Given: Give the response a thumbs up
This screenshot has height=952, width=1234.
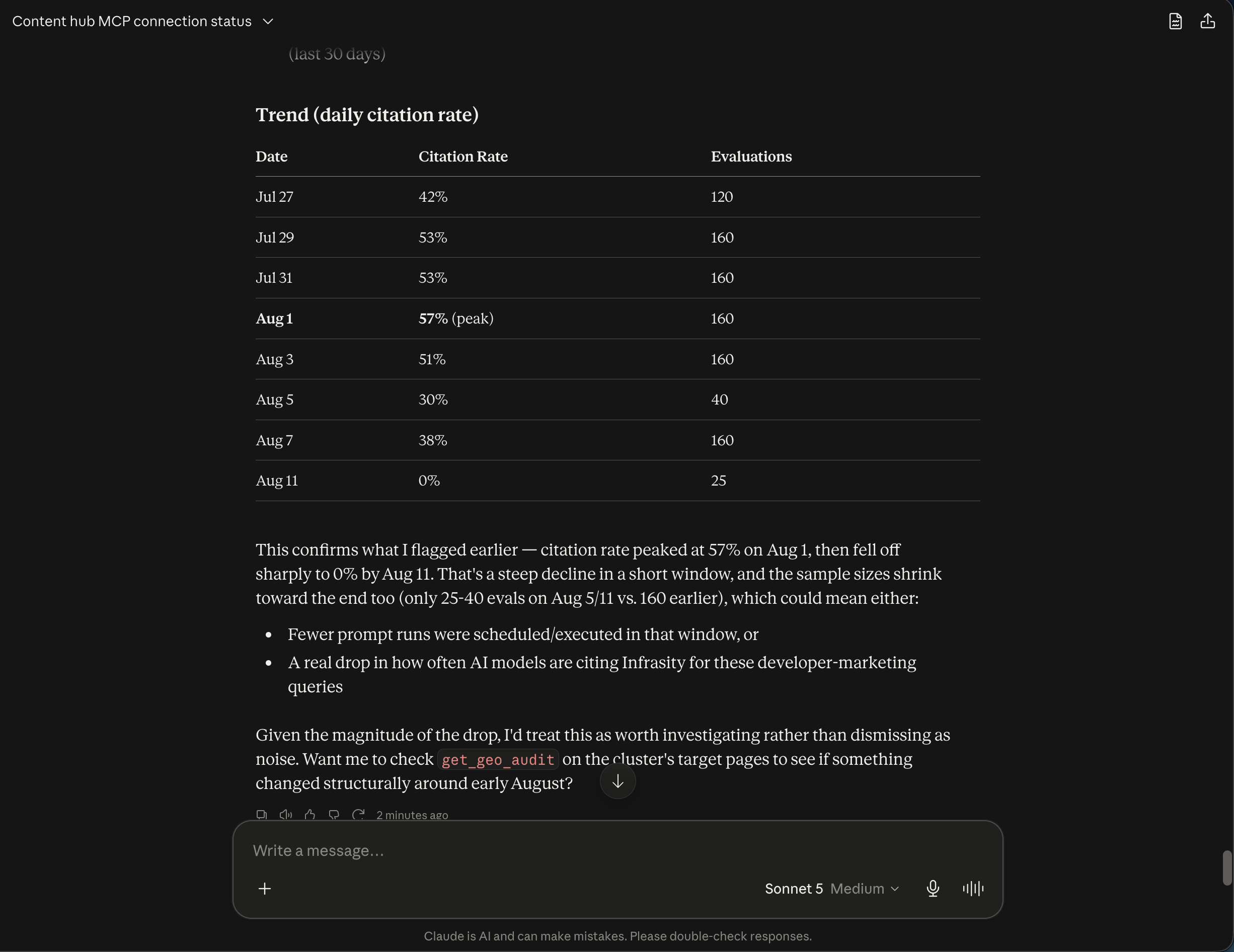Looking at the screenshot, I should click(x=310, y=815).
